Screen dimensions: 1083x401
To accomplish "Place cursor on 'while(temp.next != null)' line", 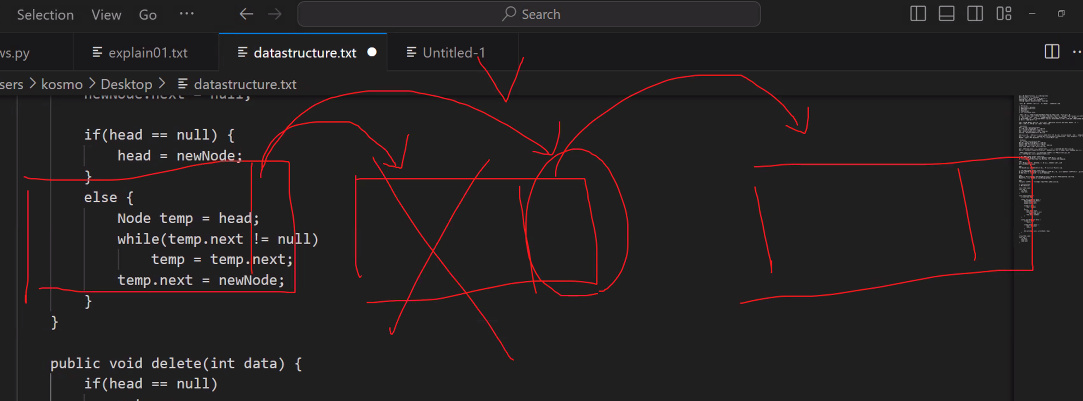I will pyautogui.click(x=218, y=239).
